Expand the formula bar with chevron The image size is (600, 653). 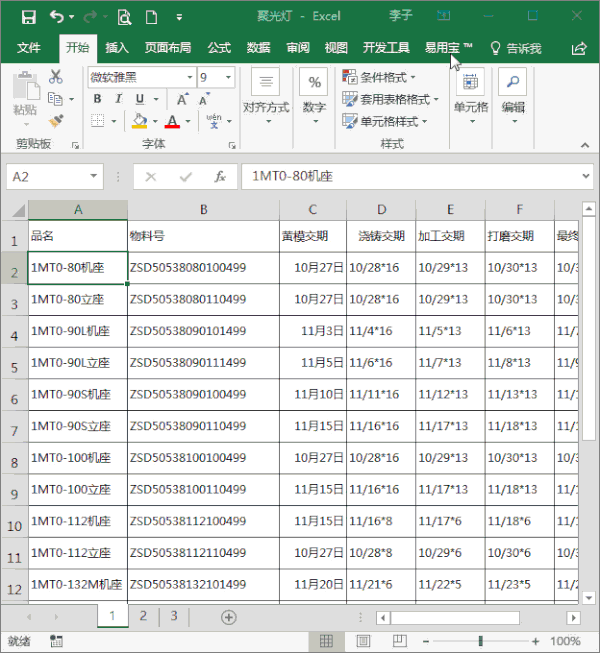pos(586,176)
